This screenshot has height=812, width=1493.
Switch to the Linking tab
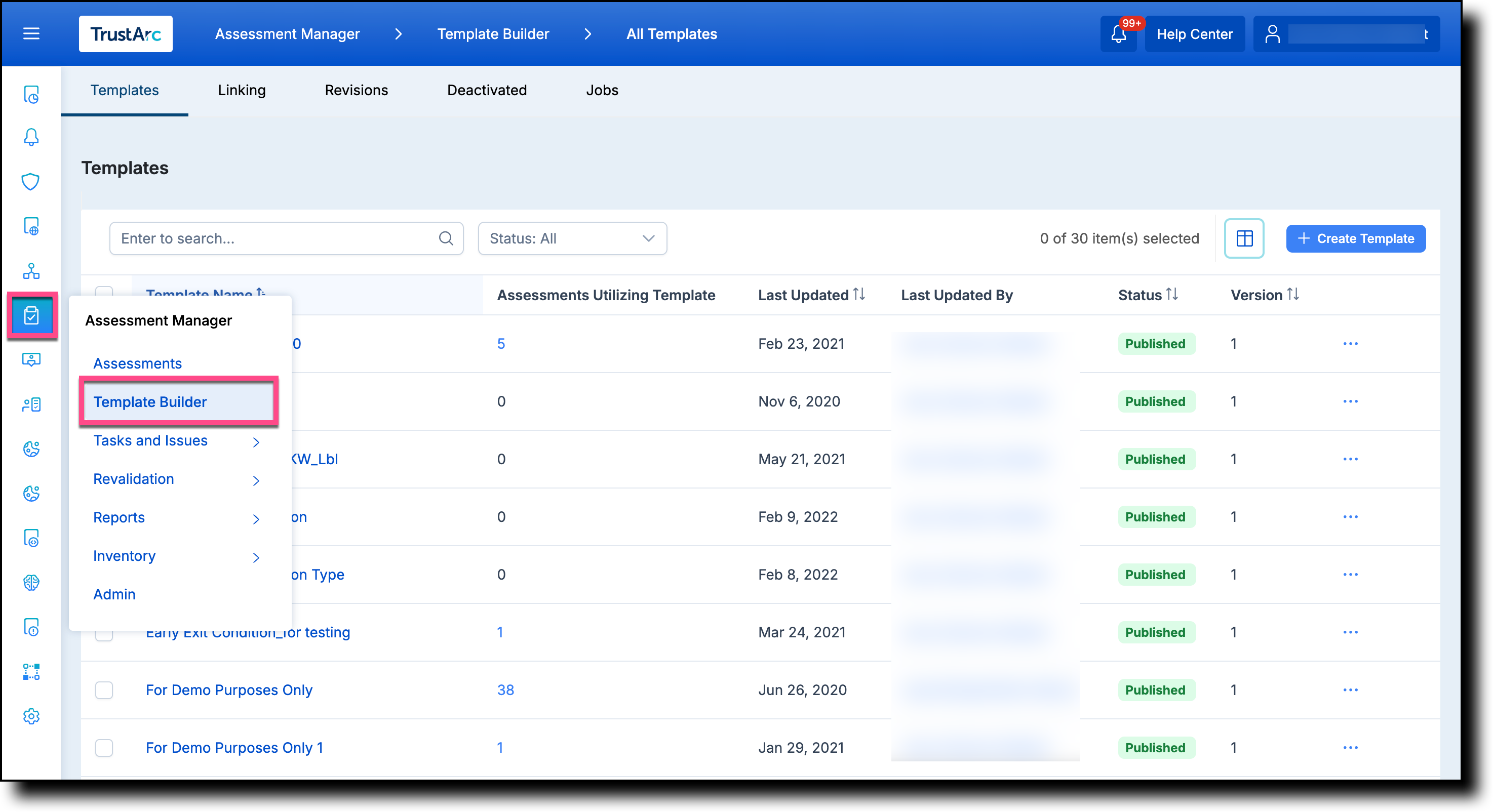pyautogui.click(x=242, y=90)
